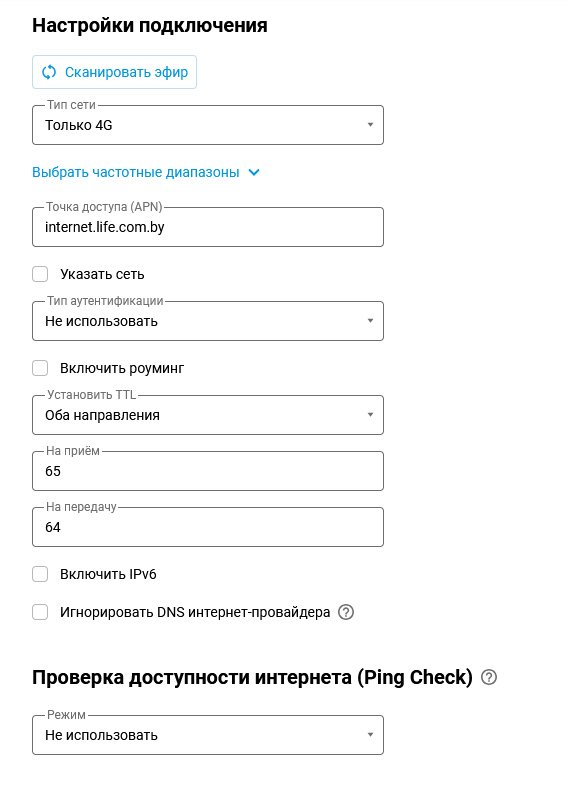Enable the Включить IPv6 checkbox
Screen dimensions: 568x793
click(x=40, y=574)
